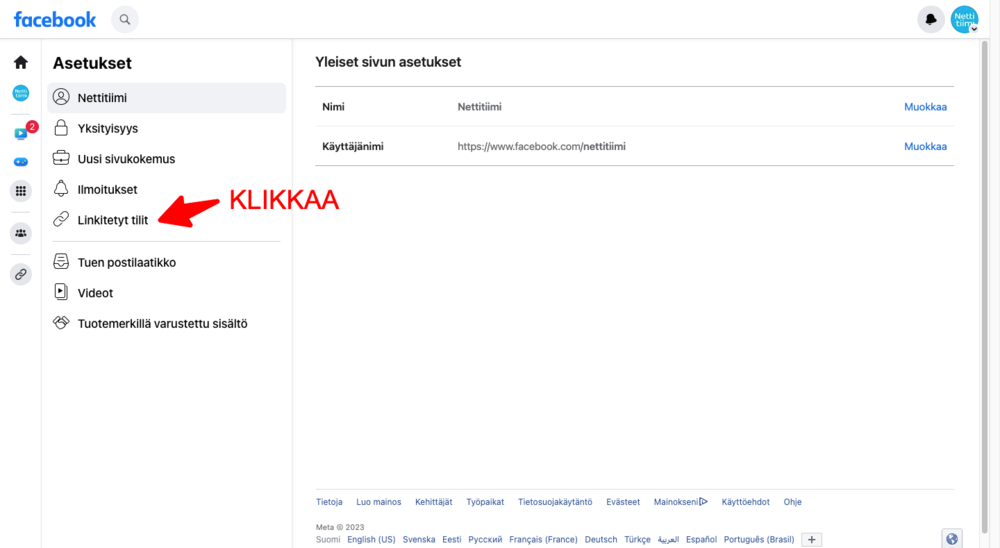Open the search magnifier button
Image resolution: width=1000 pixels, height=548 pixels.
pyautogui.click(x=125, y=20)
